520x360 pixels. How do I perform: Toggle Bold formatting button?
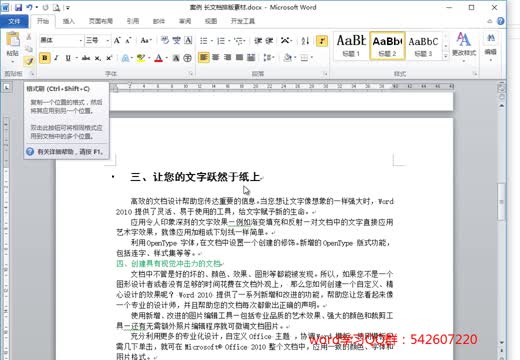click(x=44, y=58)
